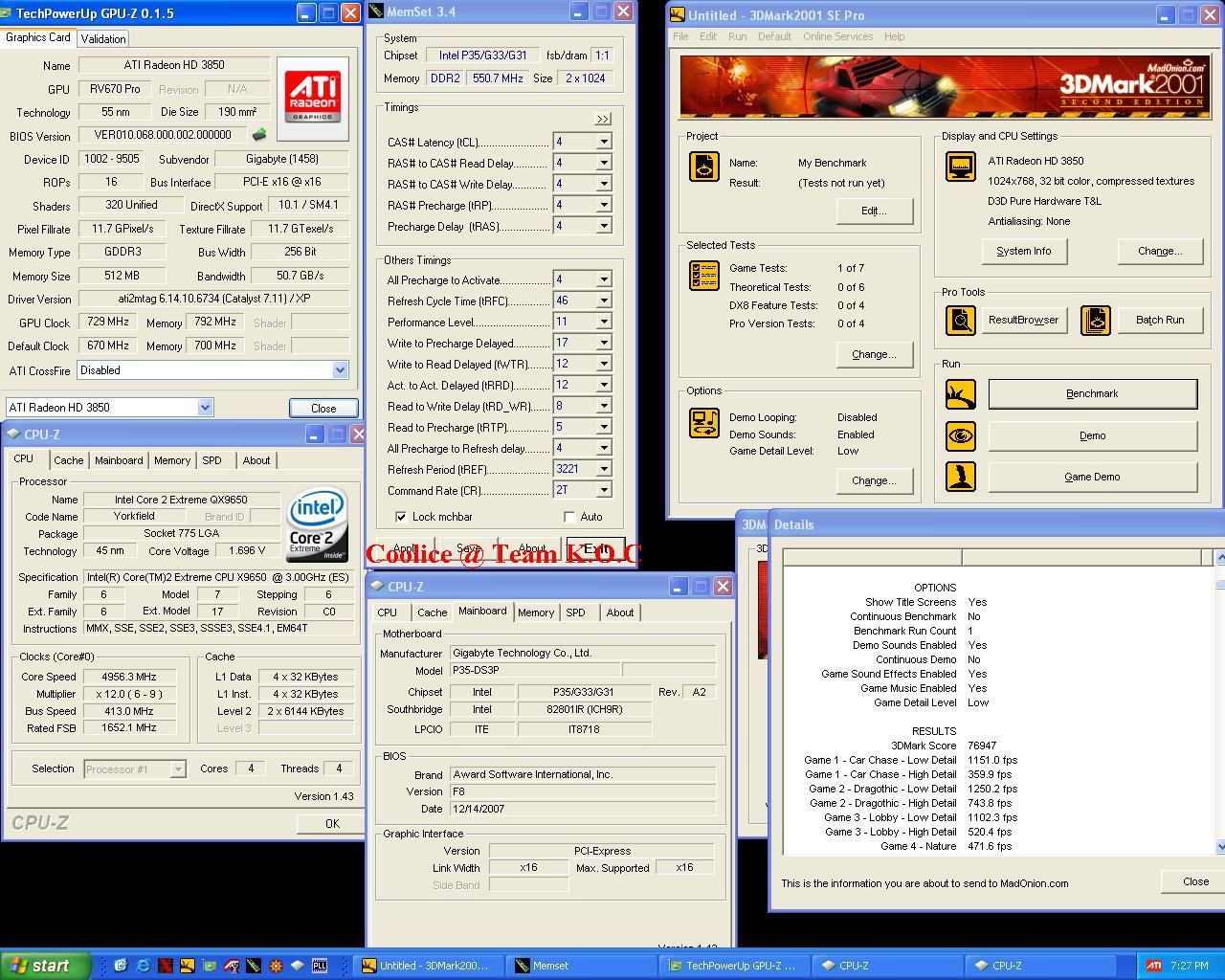
Task: Click the Start button
Action: click(x=45, y=966)
